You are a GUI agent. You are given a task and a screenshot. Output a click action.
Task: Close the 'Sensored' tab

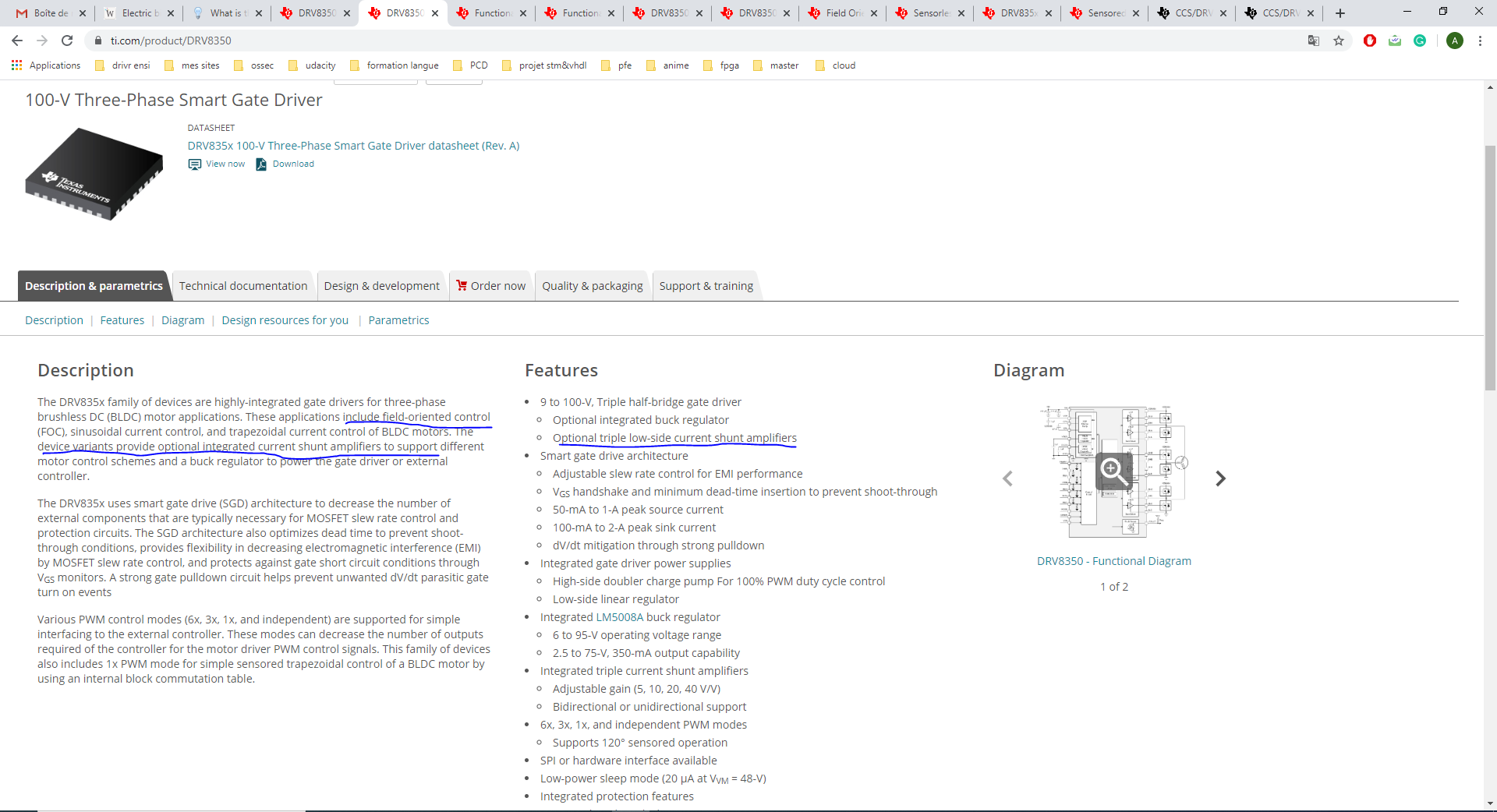(x=1136, y=13)
